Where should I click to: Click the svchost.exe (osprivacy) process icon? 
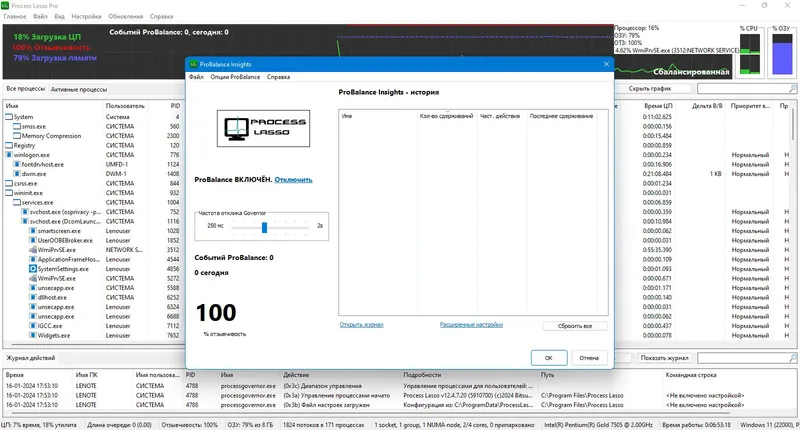pos(25,212)
